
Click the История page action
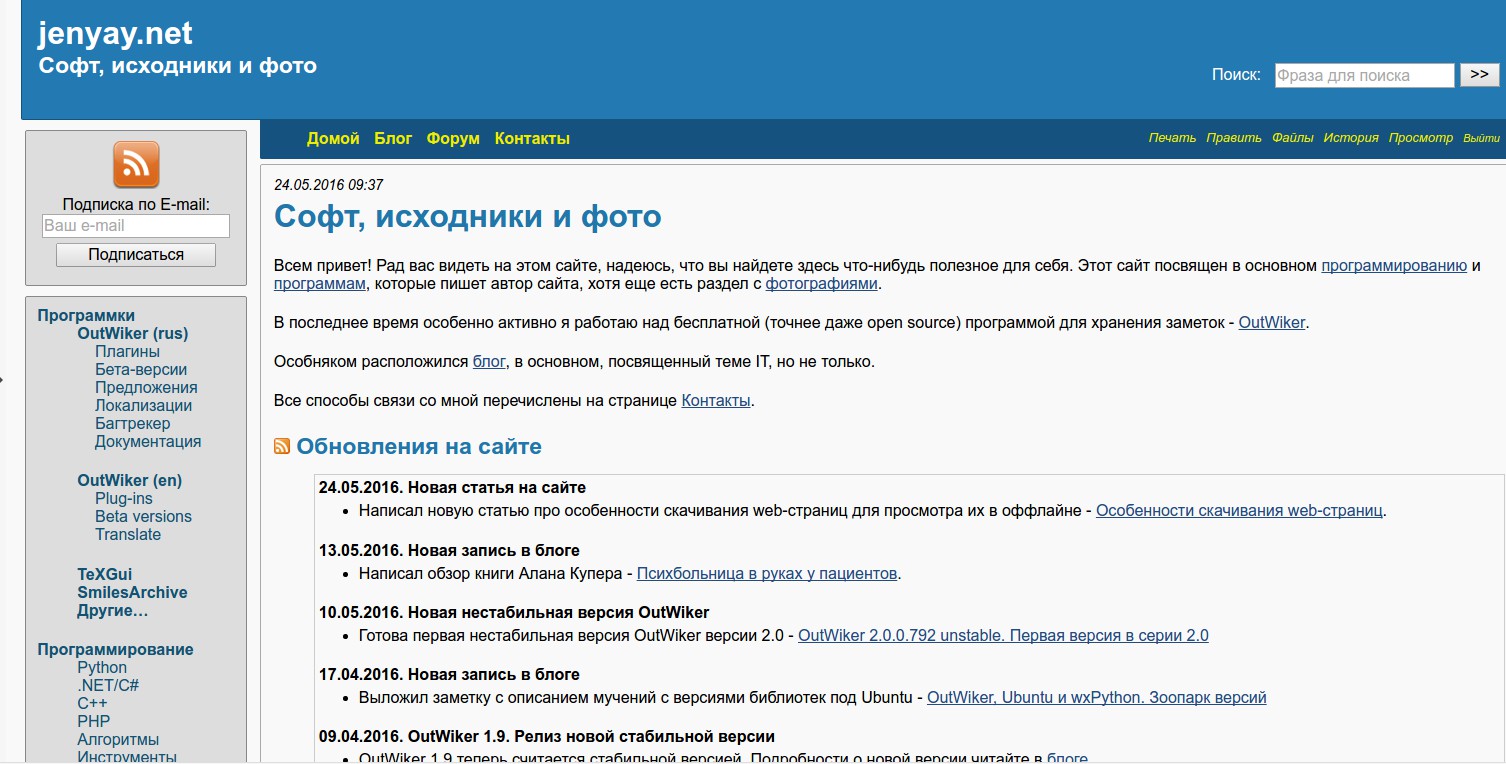click(1351, 138)
